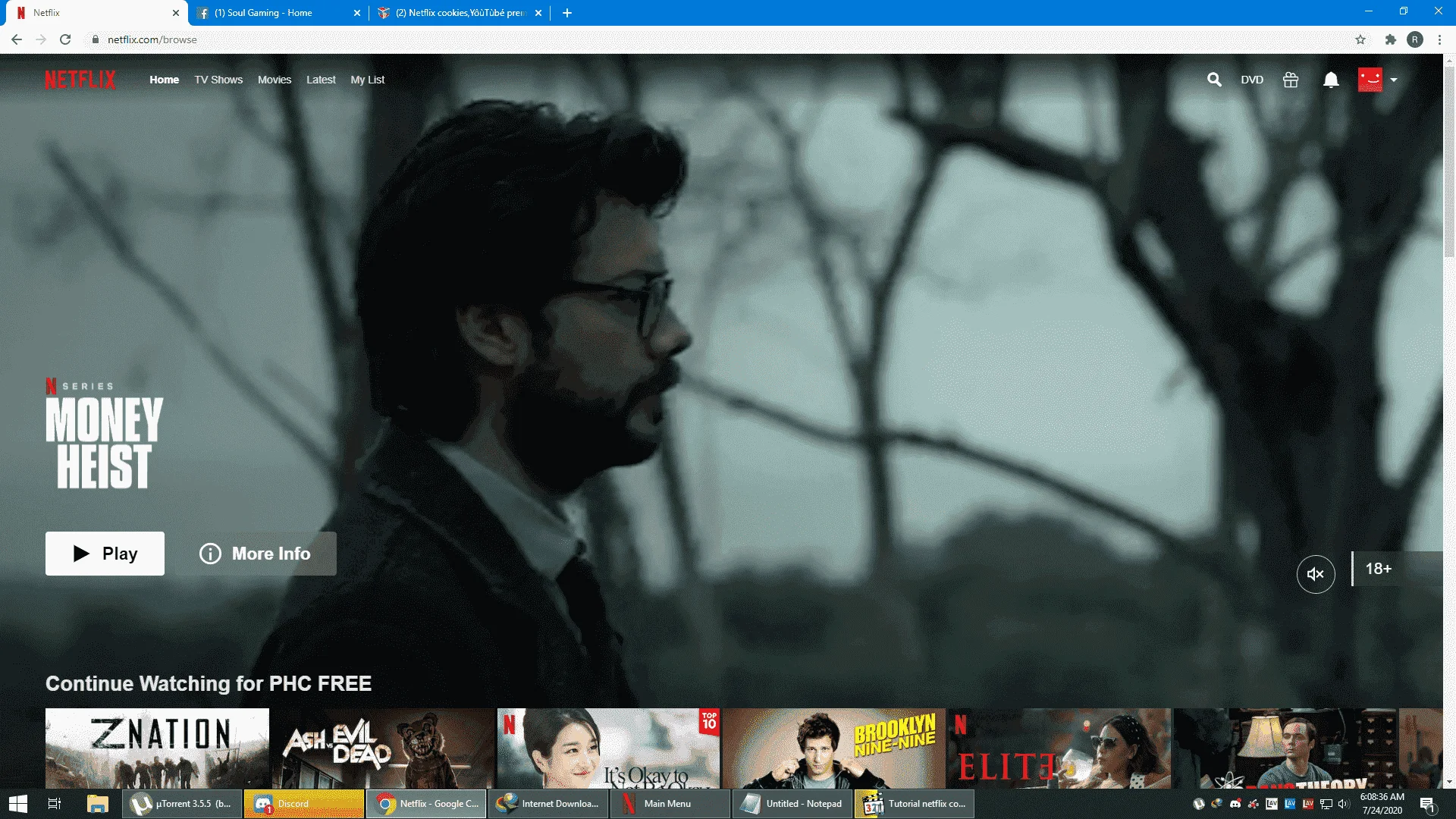Image resolution: width=1456 pixels, height=819 pixels.
Task: Close the Netflix cookies tab
Action: click(x=538, y=13)
